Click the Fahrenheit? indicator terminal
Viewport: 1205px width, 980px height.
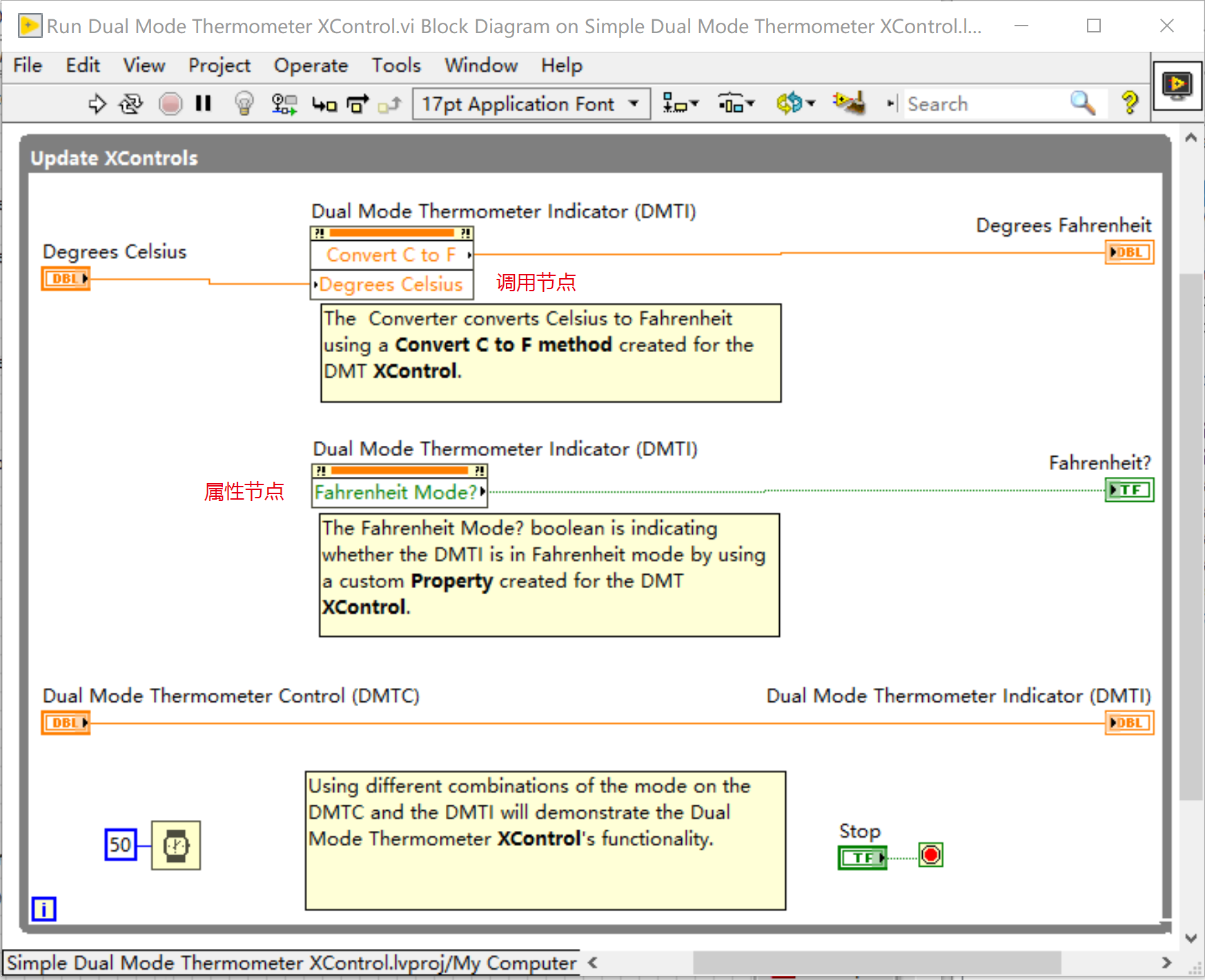[1129, 489]
